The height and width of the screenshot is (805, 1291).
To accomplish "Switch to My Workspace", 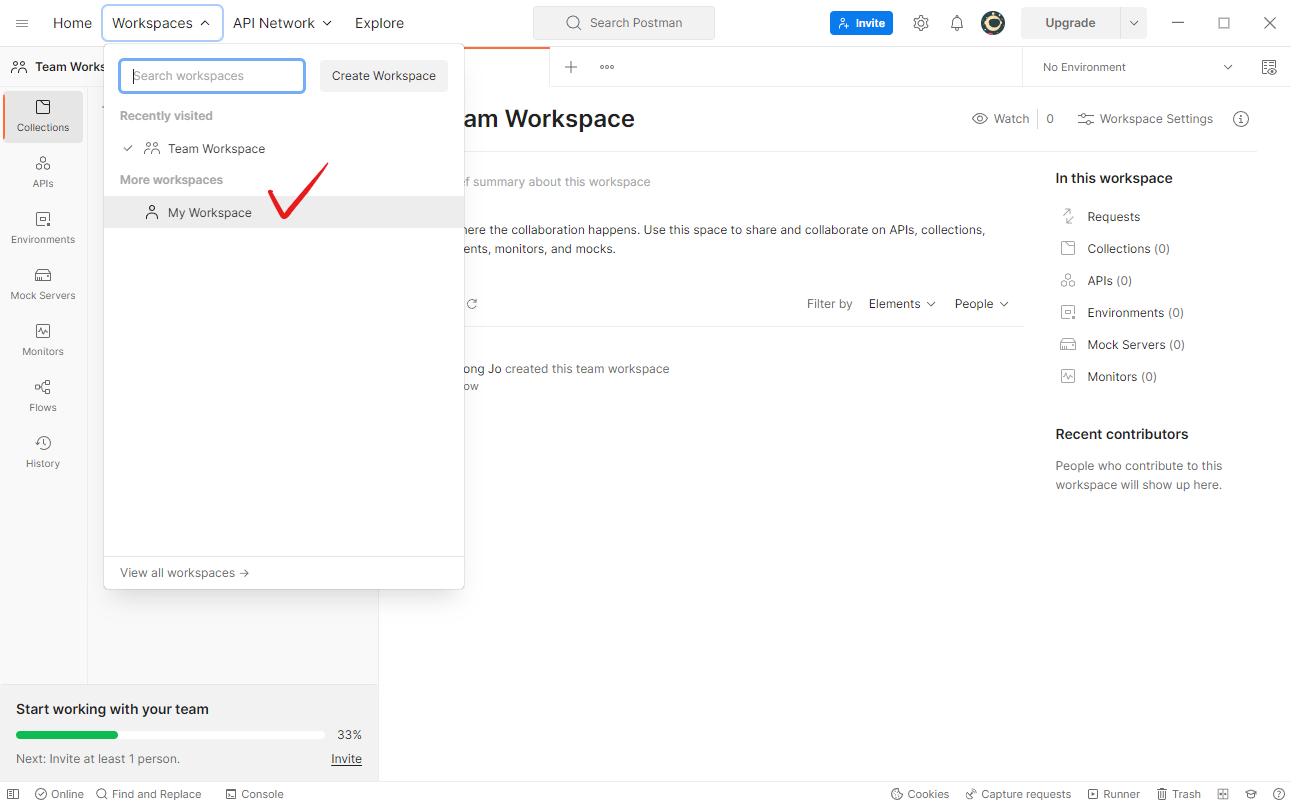I will point(284,212).
